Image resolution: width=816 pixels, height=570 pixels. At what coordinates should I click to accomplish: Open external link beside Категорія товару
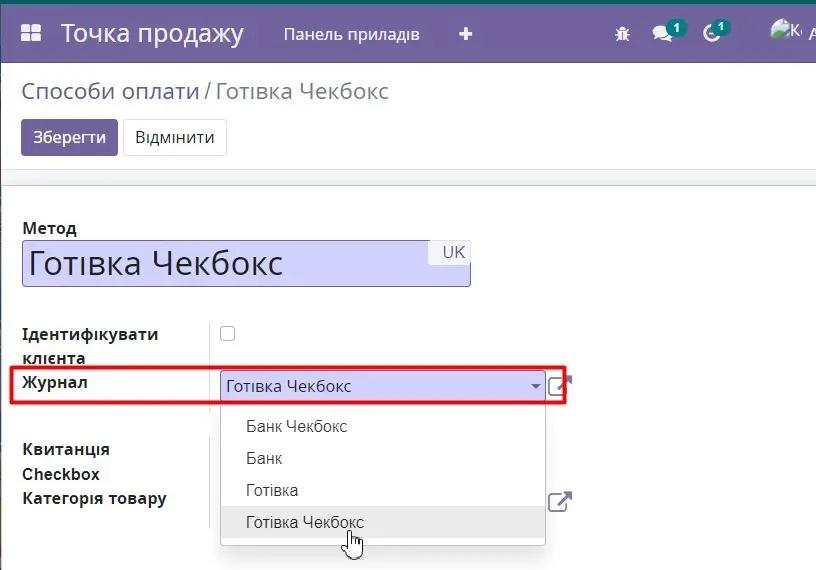560,502
